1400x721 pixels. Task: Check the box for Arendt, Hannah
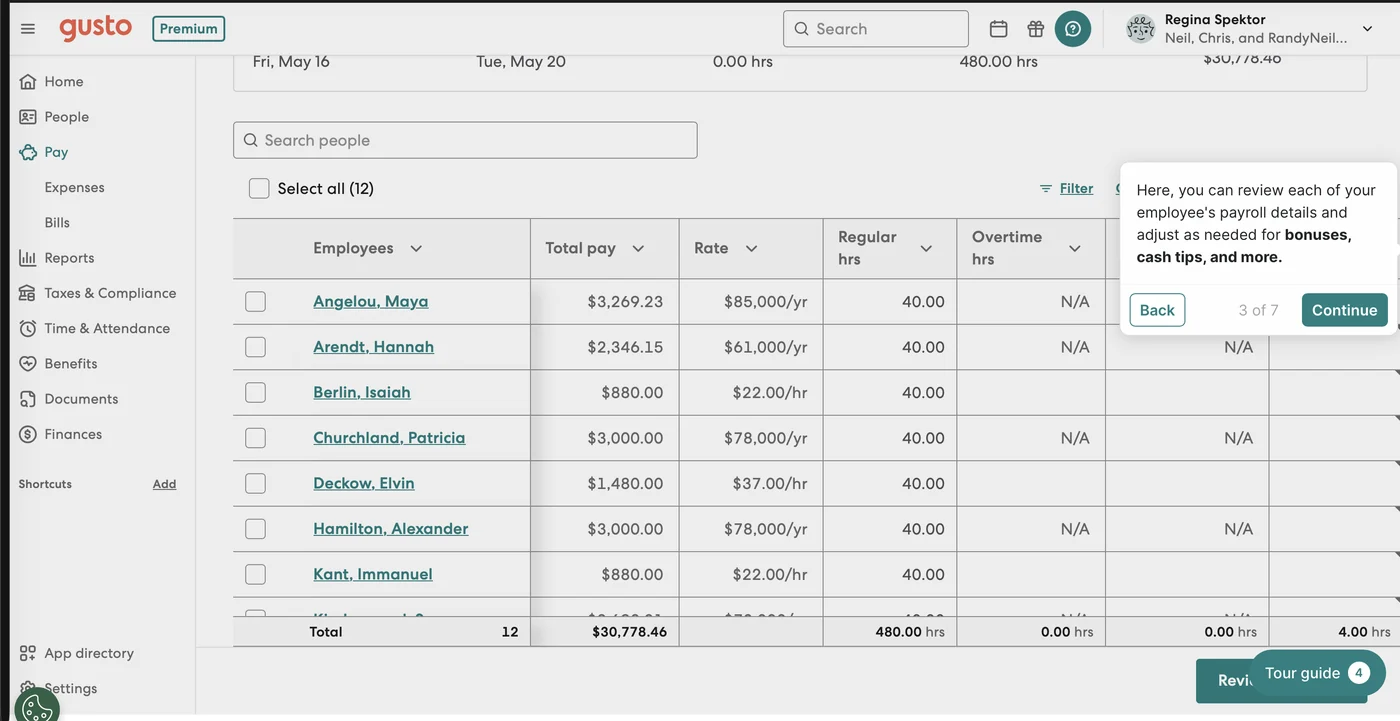coord(256,347)
